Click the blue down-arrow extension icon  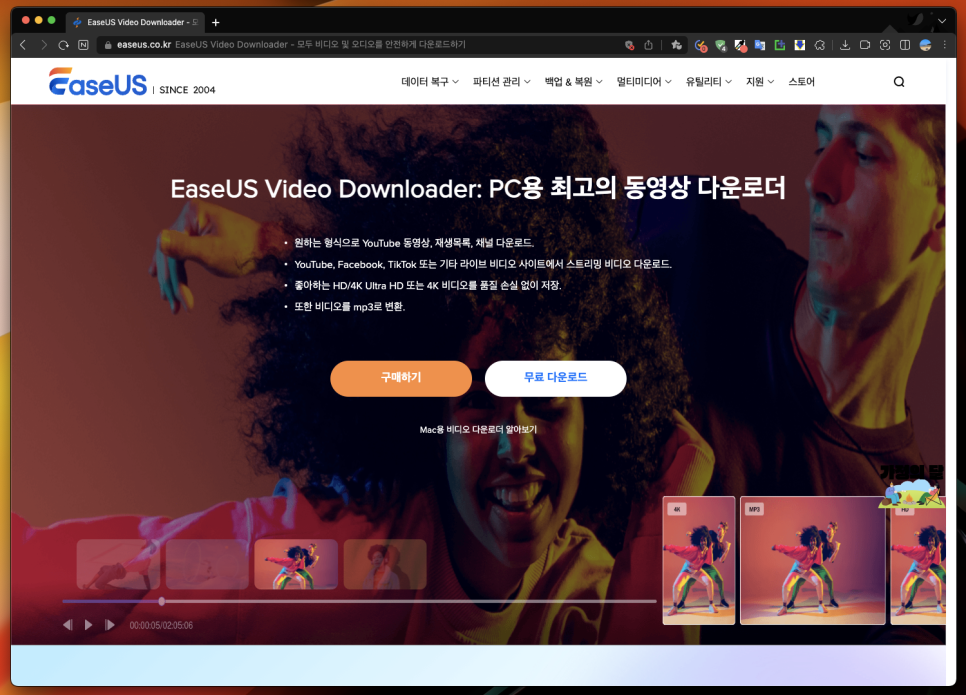800,45
